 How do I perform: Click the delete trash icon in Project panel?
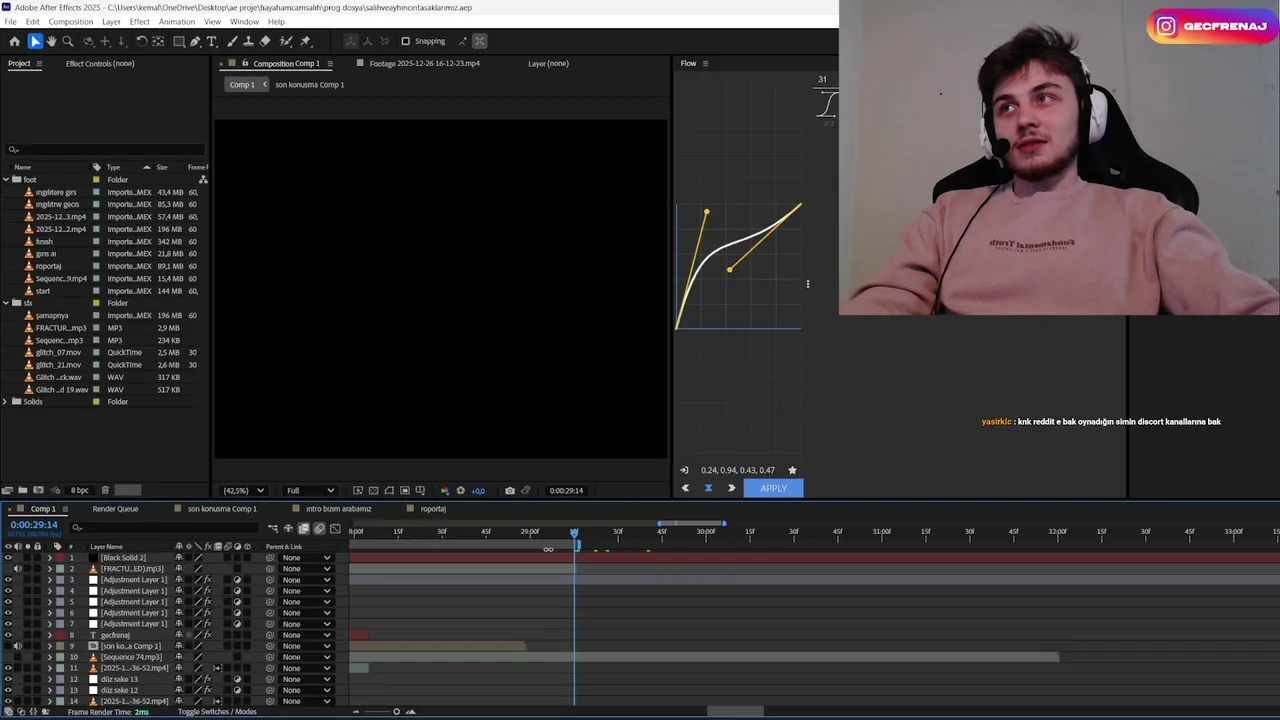click(105, 490)
